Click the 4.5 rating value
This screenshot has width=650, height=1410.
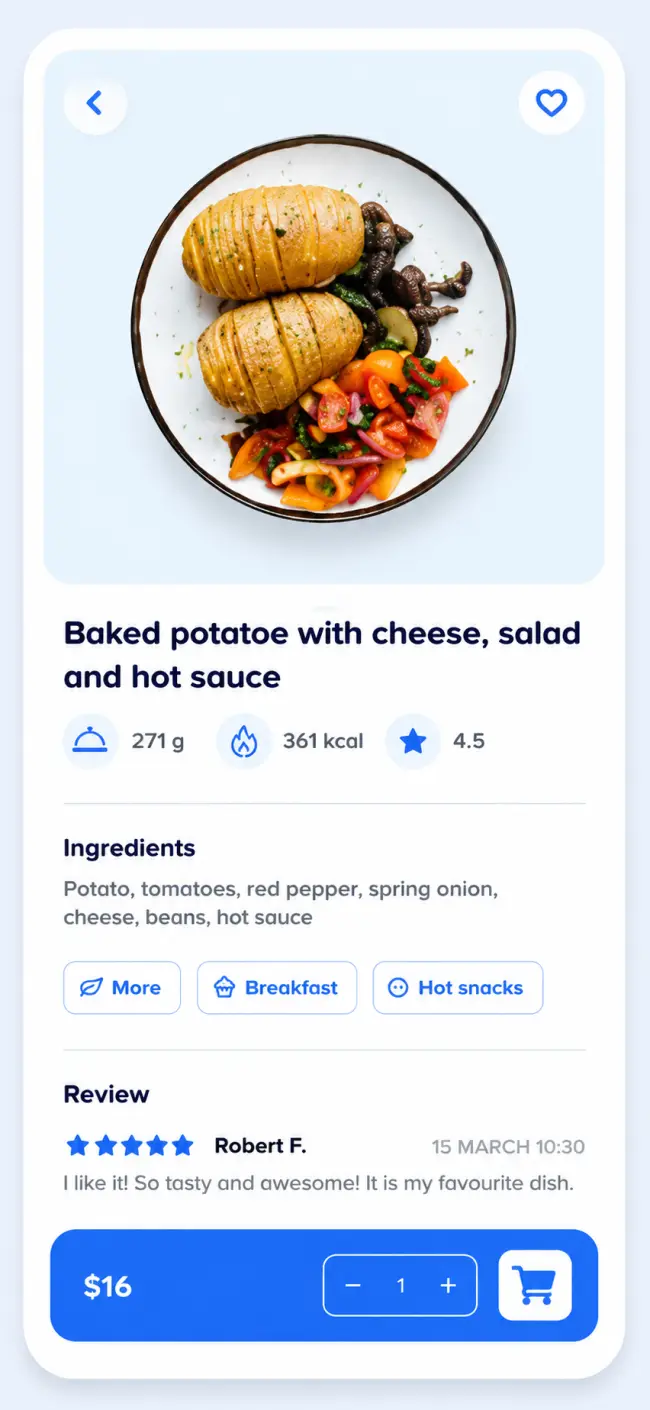[469, 741]
